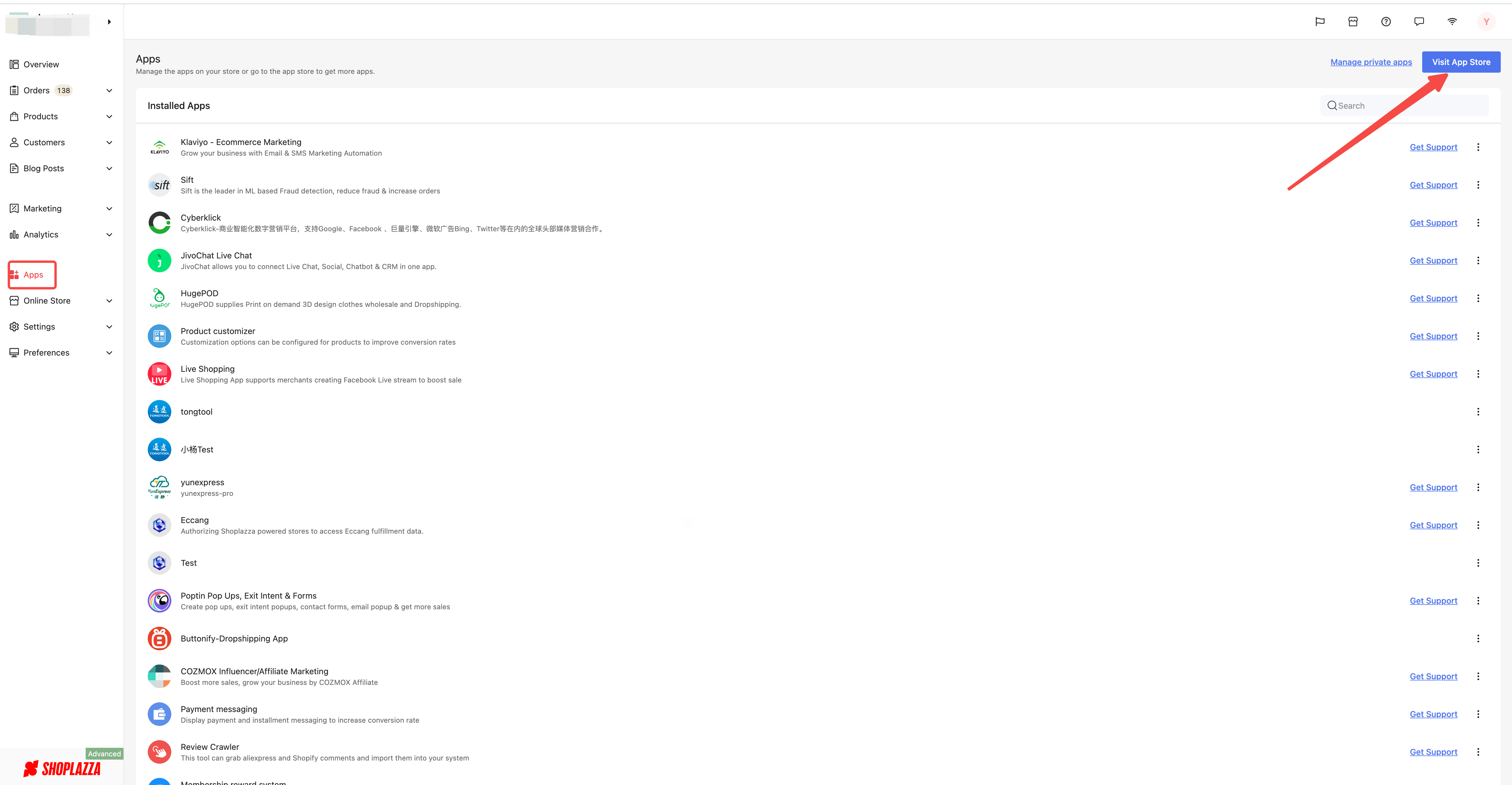The width and height of the screenshot is (1512, 785).
Task: Click the Shoplazza logo at bottom left
Action: (62, 768)
